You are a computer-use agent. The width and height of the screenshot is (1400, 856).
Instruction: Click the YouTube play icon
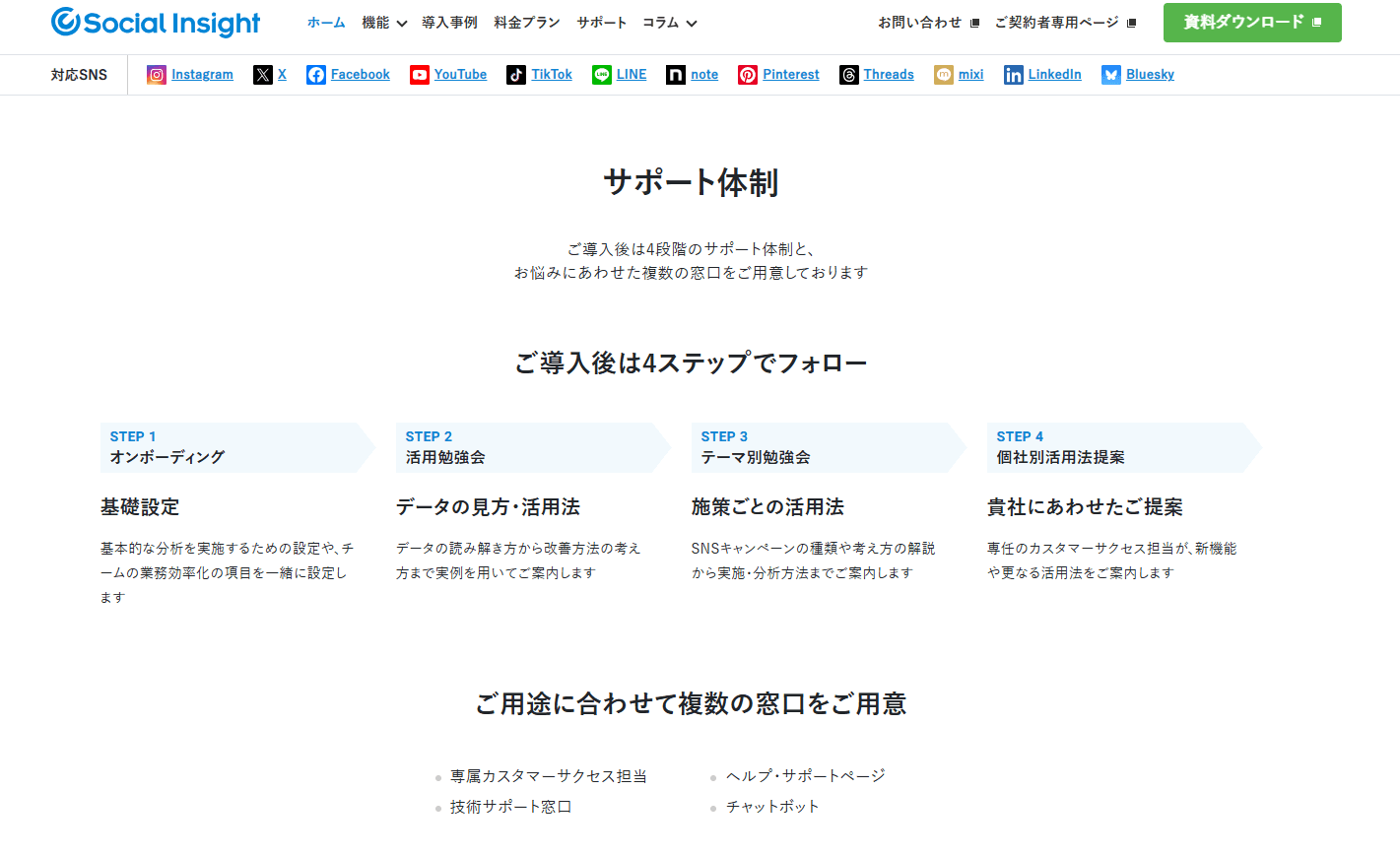pyautogui.click(x=420, y=75)
